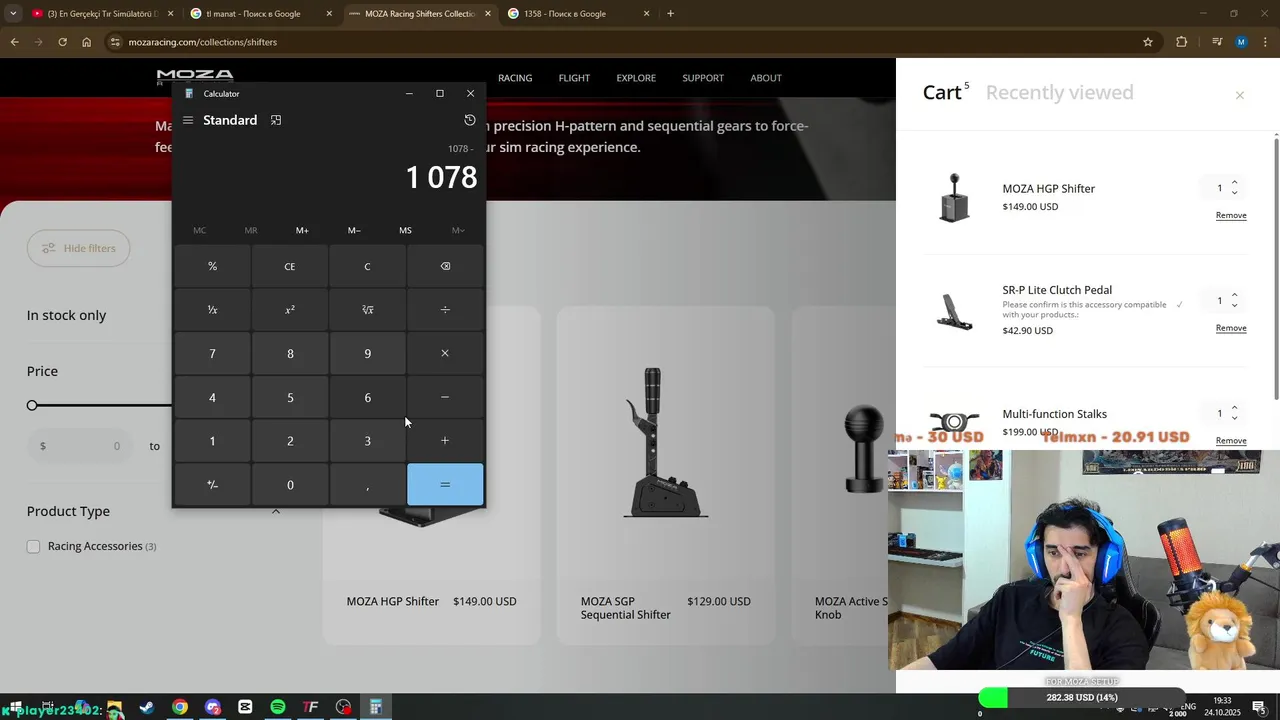Click the Hide filters button
The width and height of the screenshot is (1280, 720).
pyautogui.click(x=78, y=248)
